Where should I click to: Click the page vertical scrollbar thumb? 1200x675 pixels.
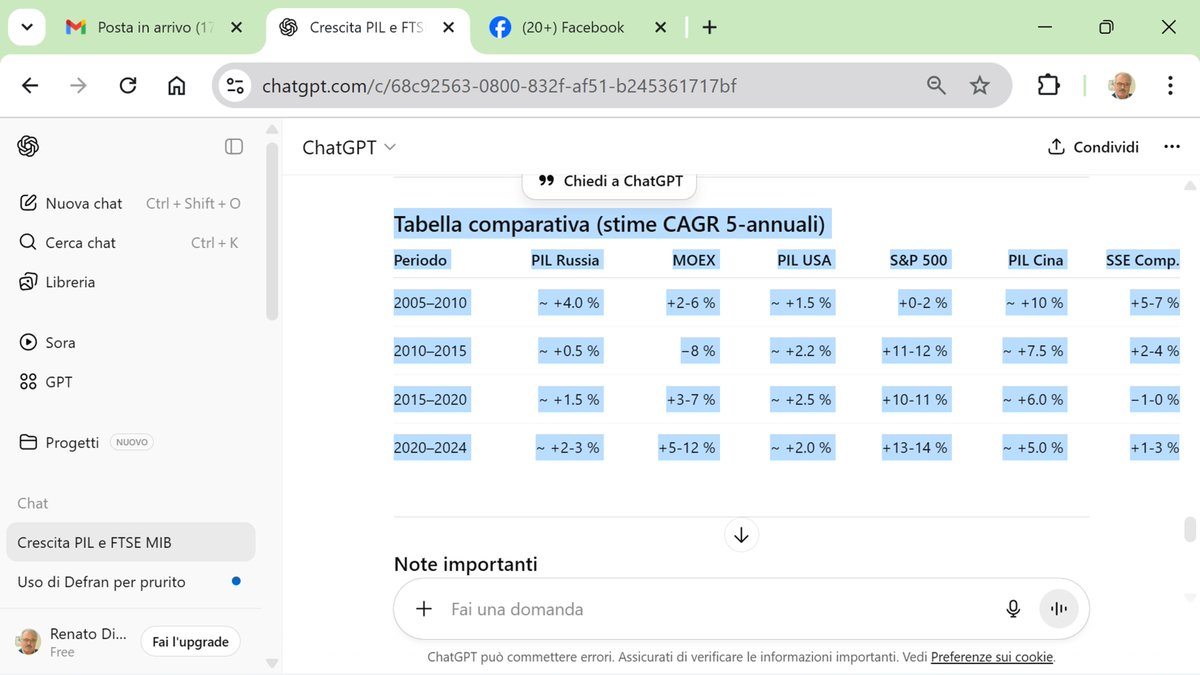[x=1190, y=528]
